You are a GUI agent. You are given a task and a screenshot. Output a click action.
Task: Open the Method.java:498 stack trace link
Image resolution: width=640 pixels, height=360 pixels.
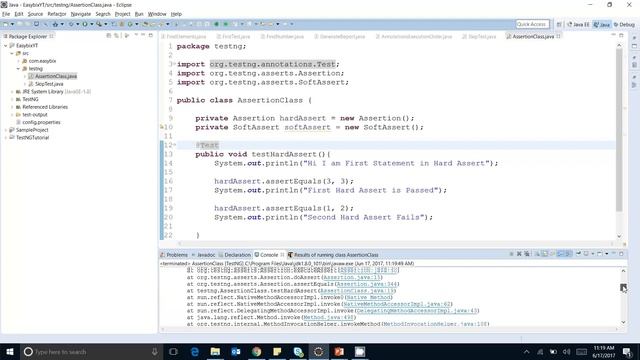(328, 317)
